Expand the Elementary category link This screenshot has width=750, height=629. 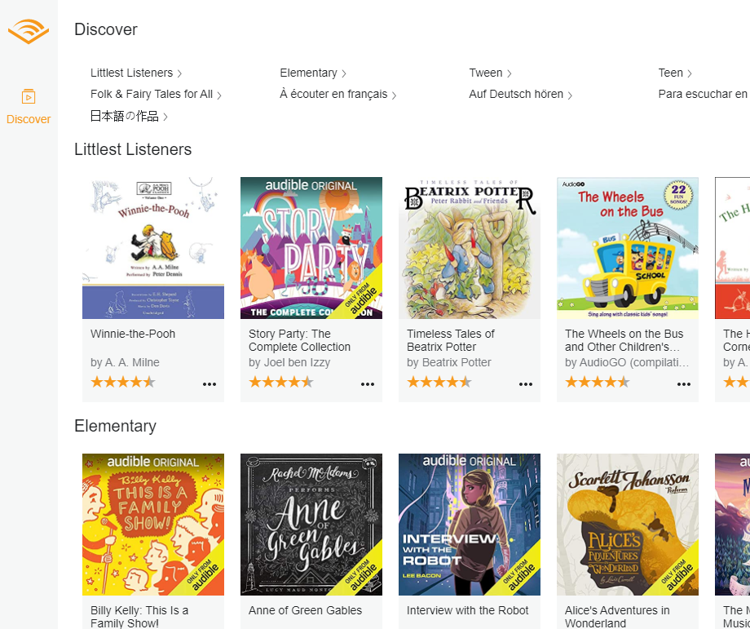313,73
